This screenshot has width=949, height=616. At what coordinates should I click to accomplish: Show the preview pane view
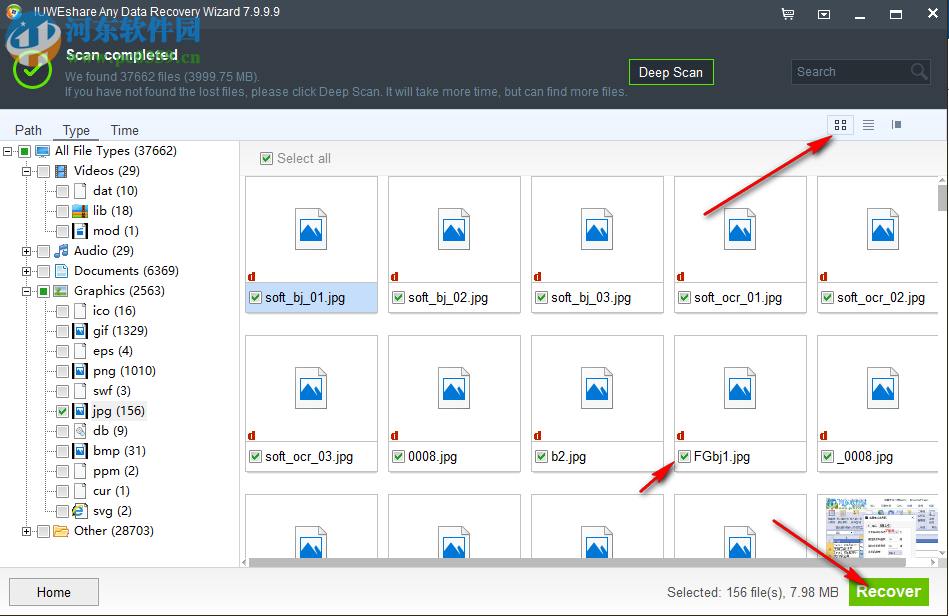coord(896,125)
